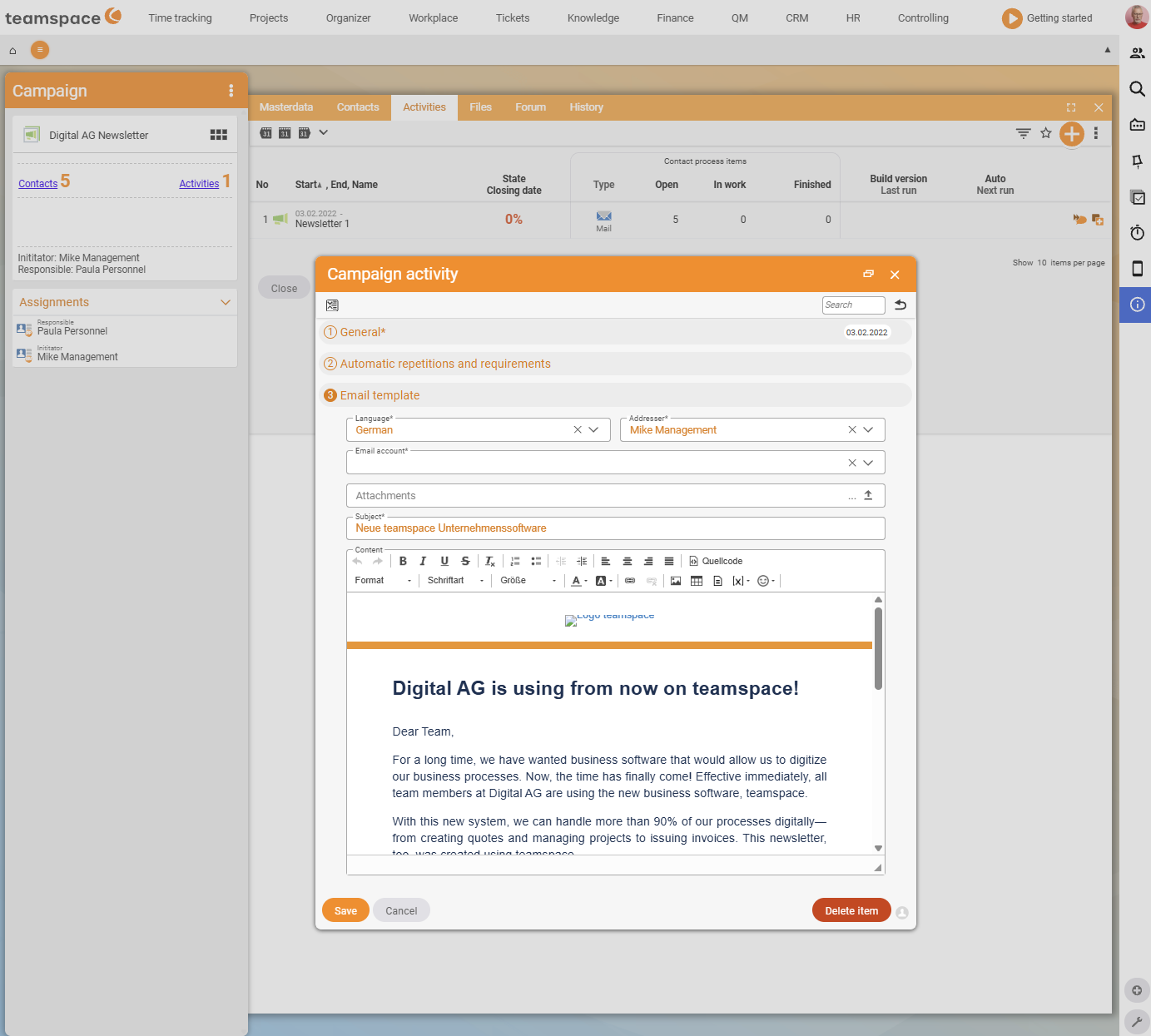This screenshot has height=1036, width=1151.
Task: Open the grid view of Digital AG Newsletter
Action: click(x=219, y=135)
